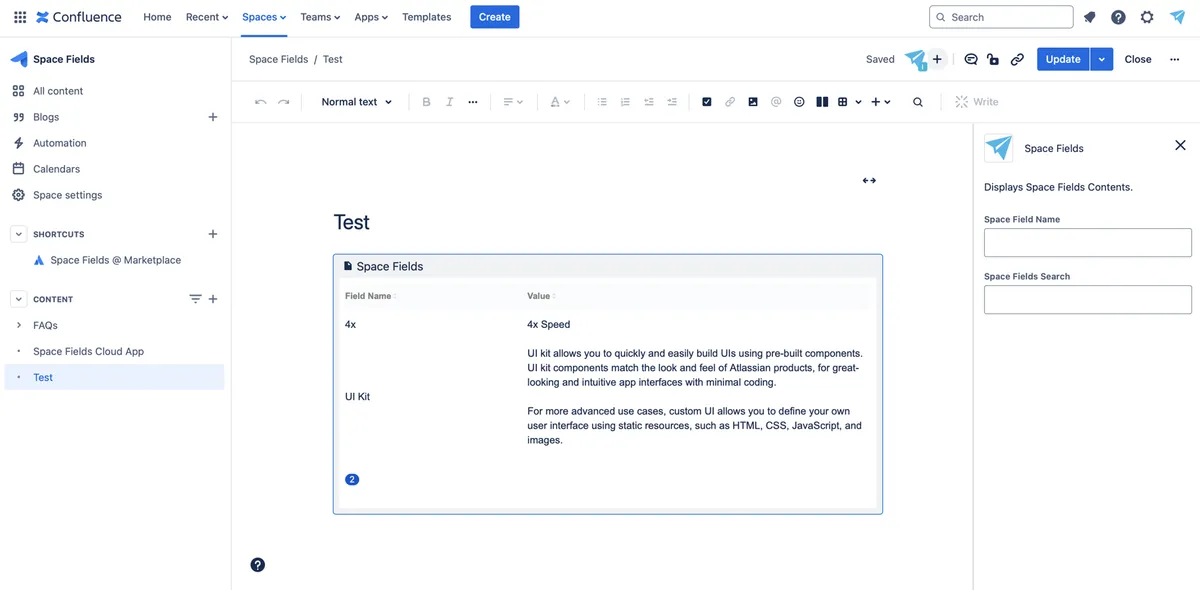Insert a link from toolbar

[x=730, y=102]
